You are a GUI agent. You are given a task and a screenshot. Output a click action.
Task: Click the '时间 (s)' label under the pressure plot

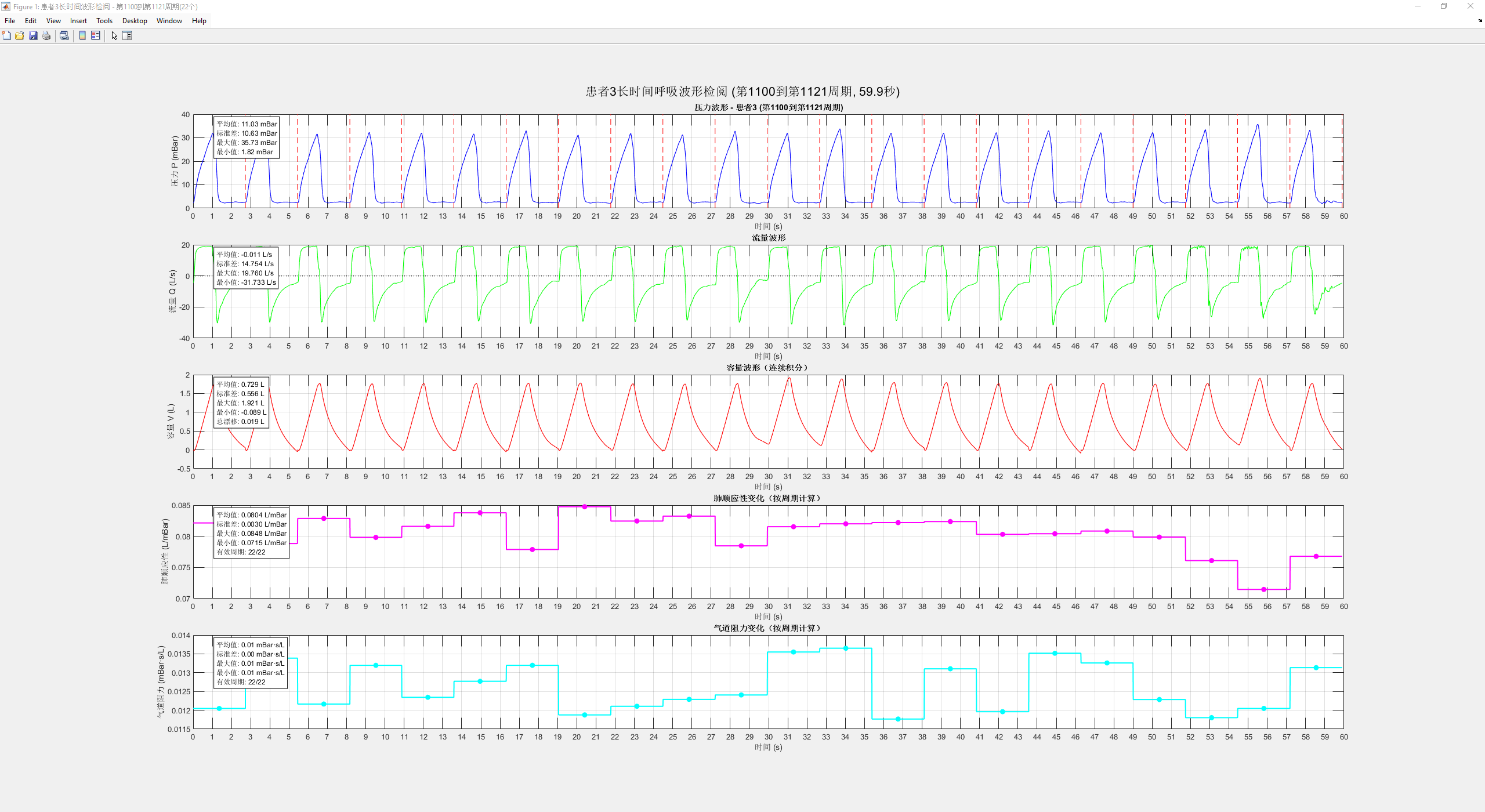click(768, 226)
